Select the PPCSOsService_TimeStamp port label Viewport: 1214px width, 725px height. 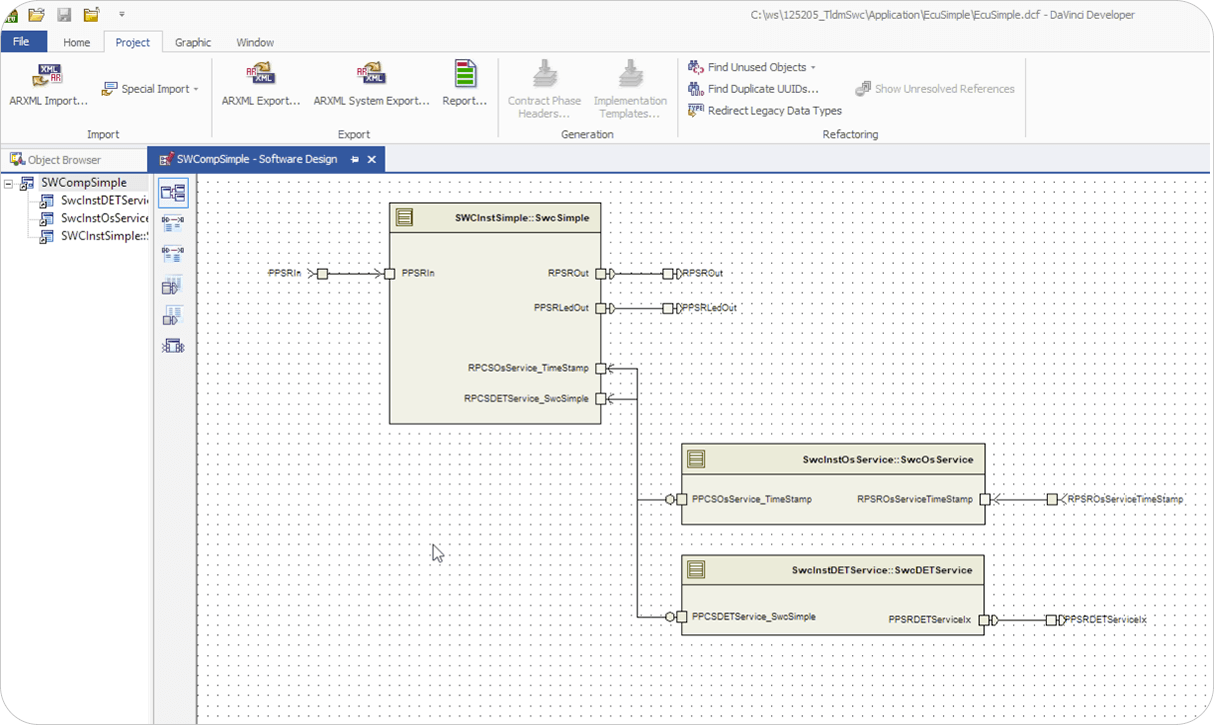[752, 499]
